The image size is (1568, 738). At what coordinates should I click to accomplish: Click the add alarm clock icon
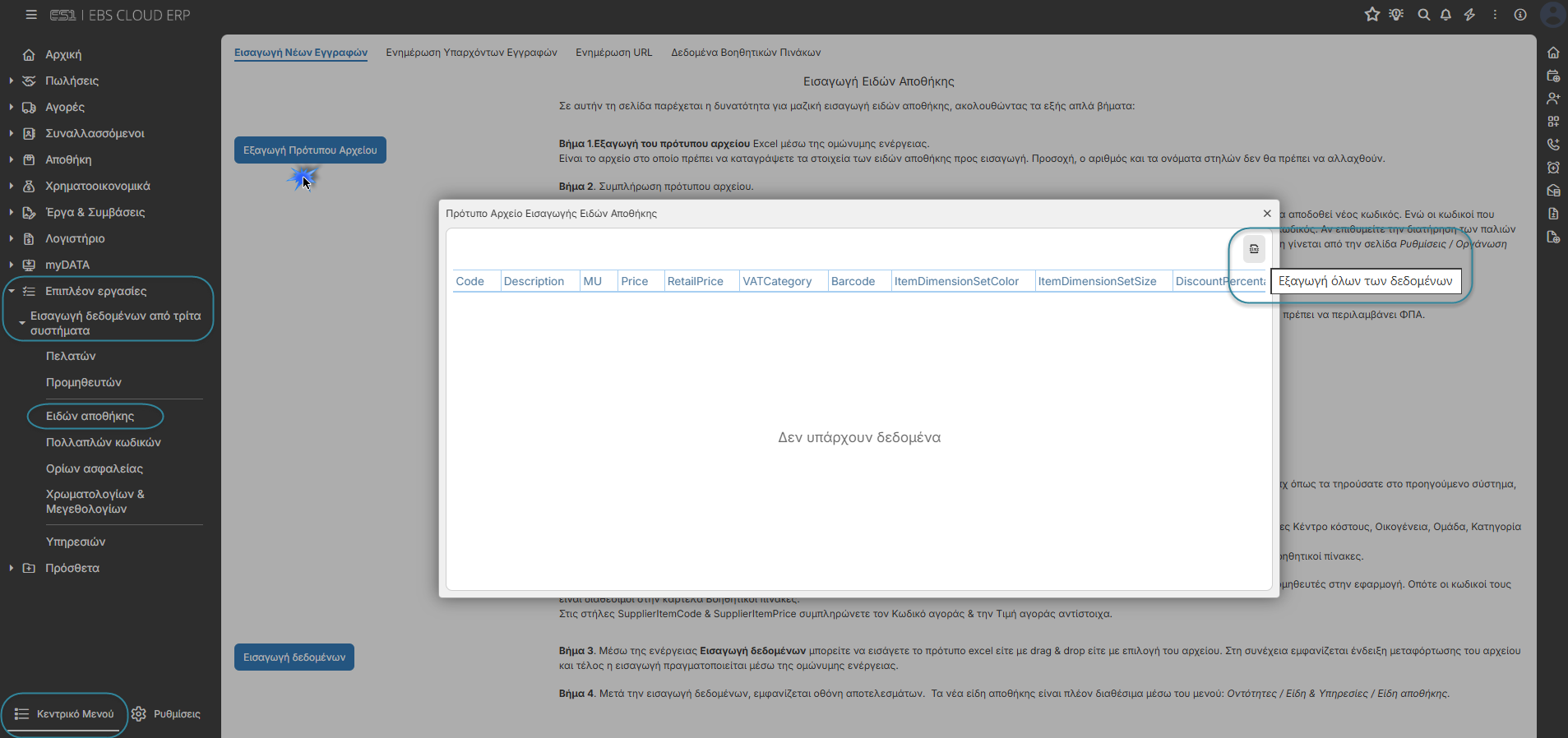point(1553,168)
